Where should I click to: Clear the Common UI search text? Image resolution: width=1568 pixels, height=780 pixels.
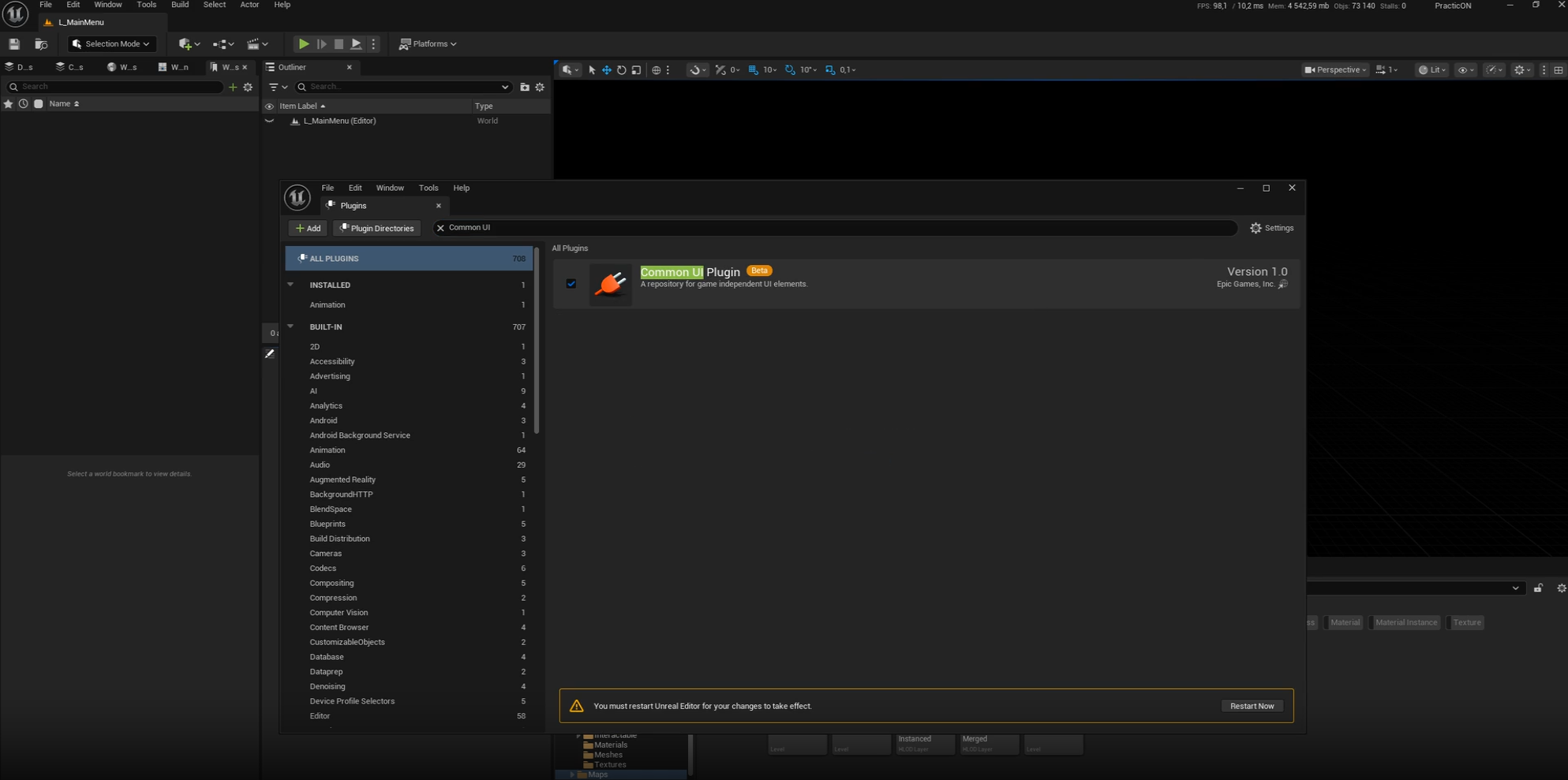pyautogui.click(x=440, y=228)
